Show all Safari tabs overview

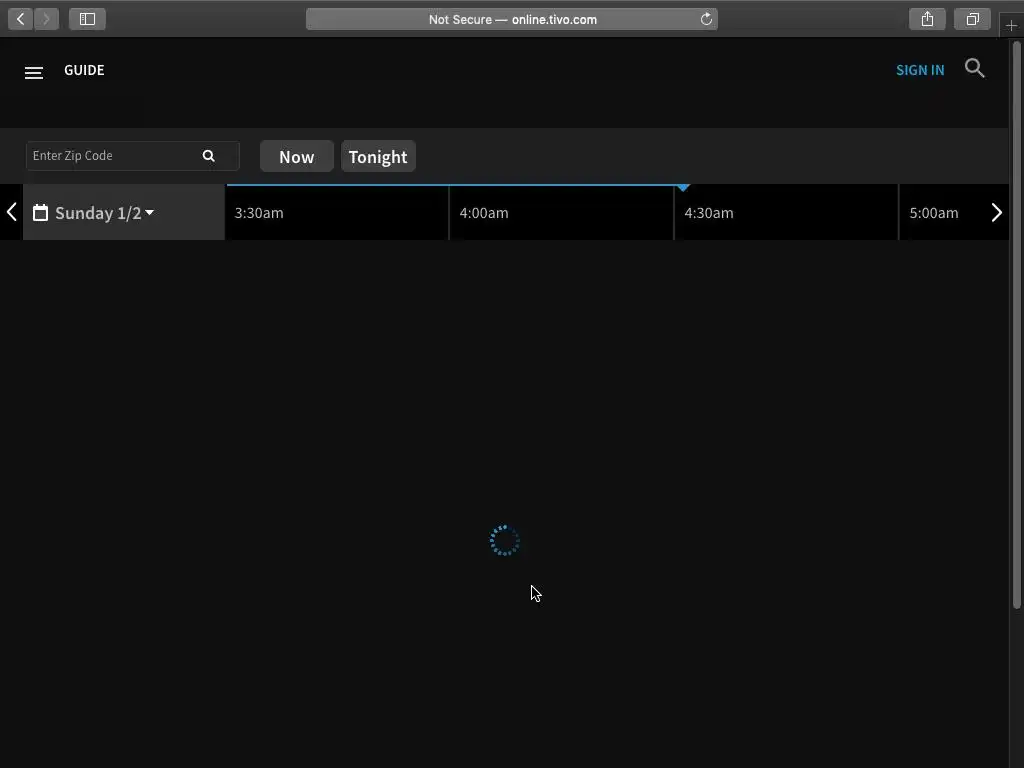[x=972, y=19]
